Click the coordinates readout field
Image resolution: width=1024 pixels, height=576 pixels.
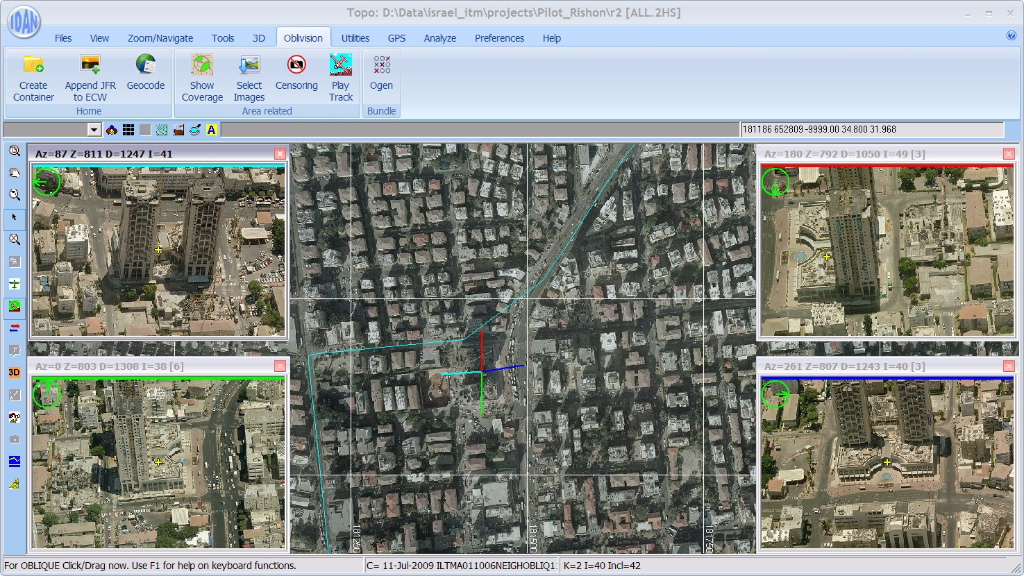[870, 130]
